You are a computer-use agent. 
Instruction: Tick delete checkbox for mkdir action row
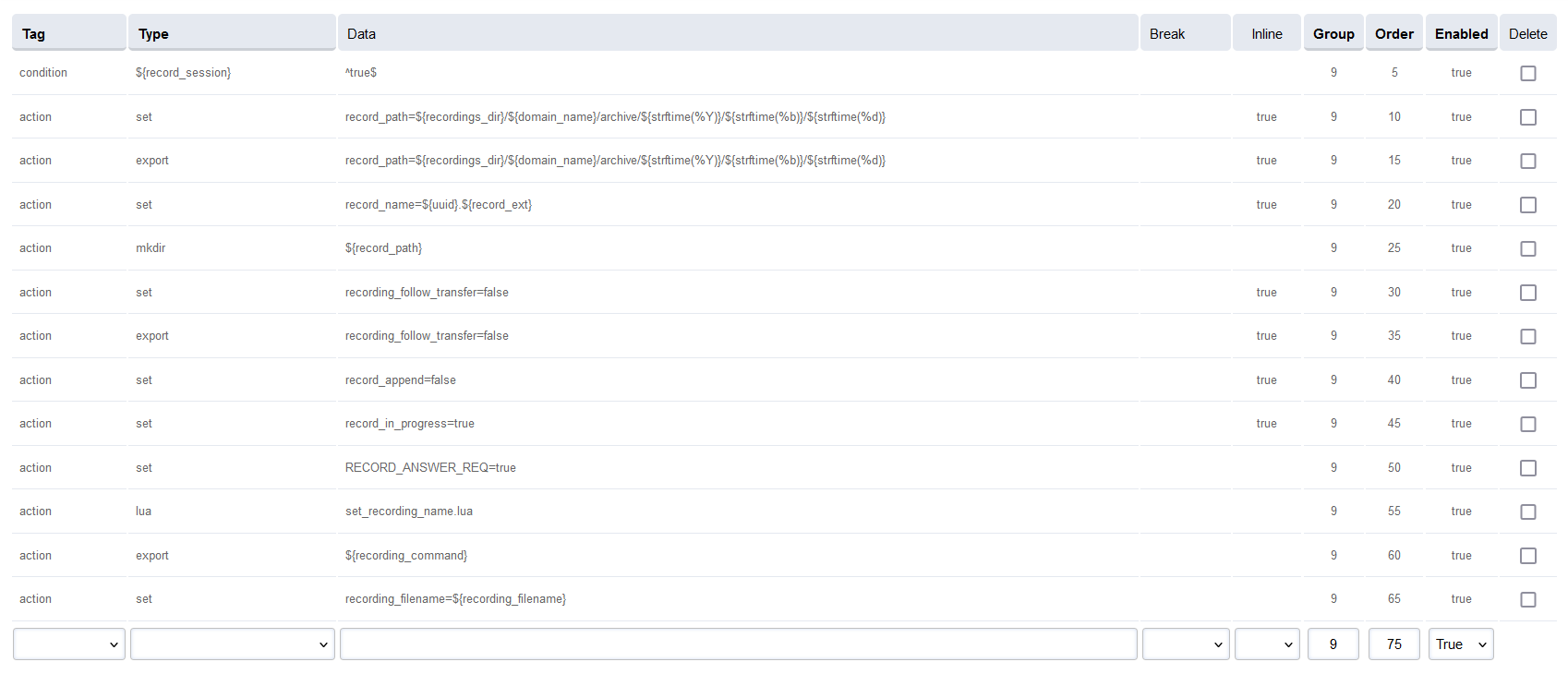point(1527,248)
